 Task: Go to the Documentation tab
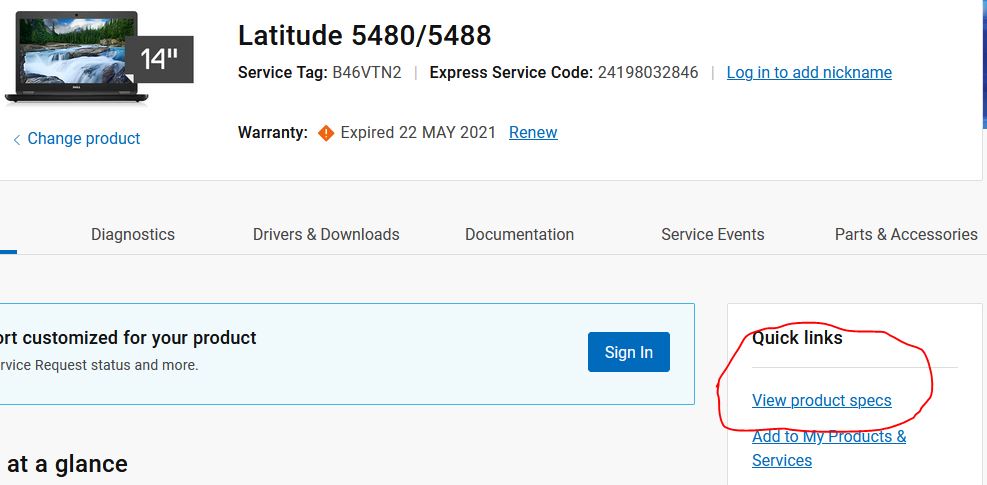click(519, 234)
